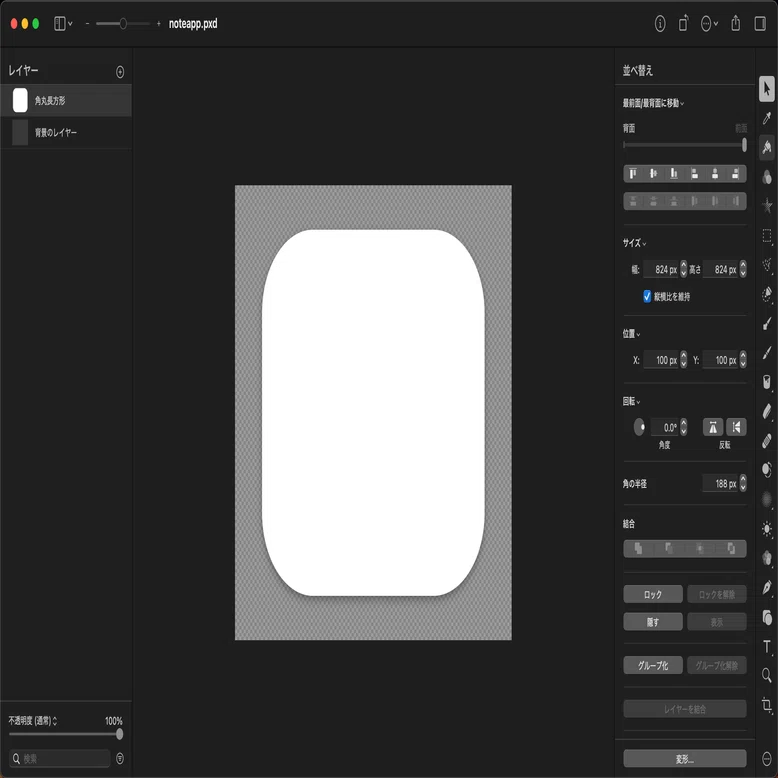Toggle the right sidebar visibility icon
778x778 pixels.
click(x=760, y=23)
